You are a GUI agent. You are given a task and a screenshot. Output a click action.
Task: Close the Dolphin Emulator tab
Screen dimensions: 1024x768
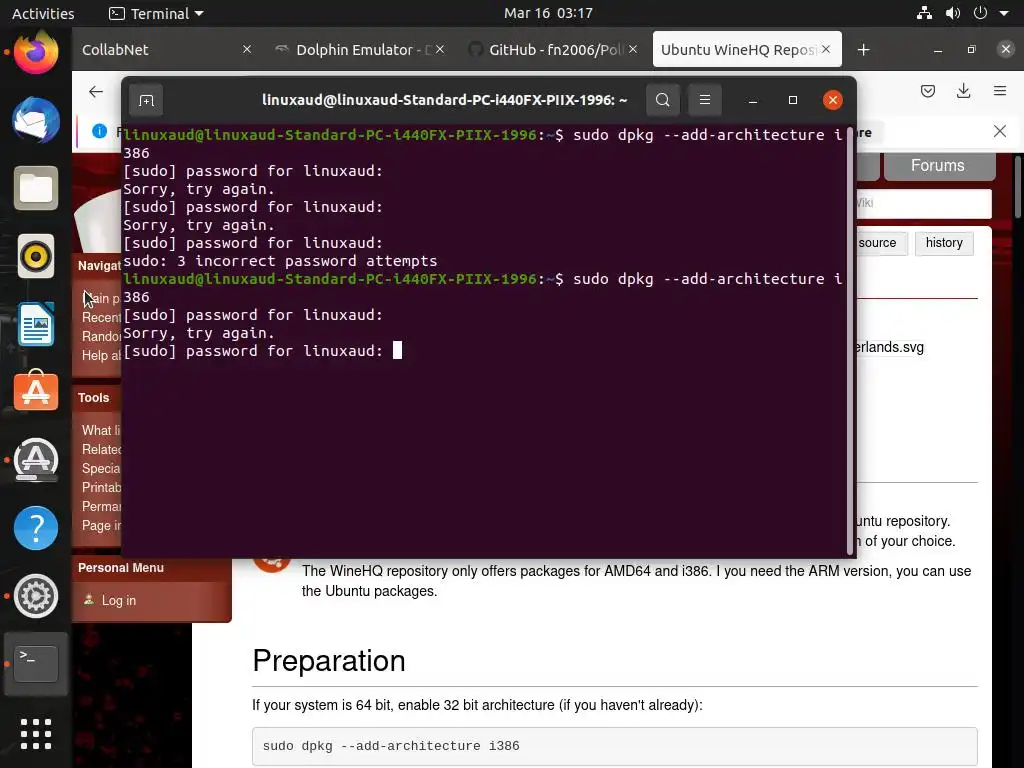440,49
